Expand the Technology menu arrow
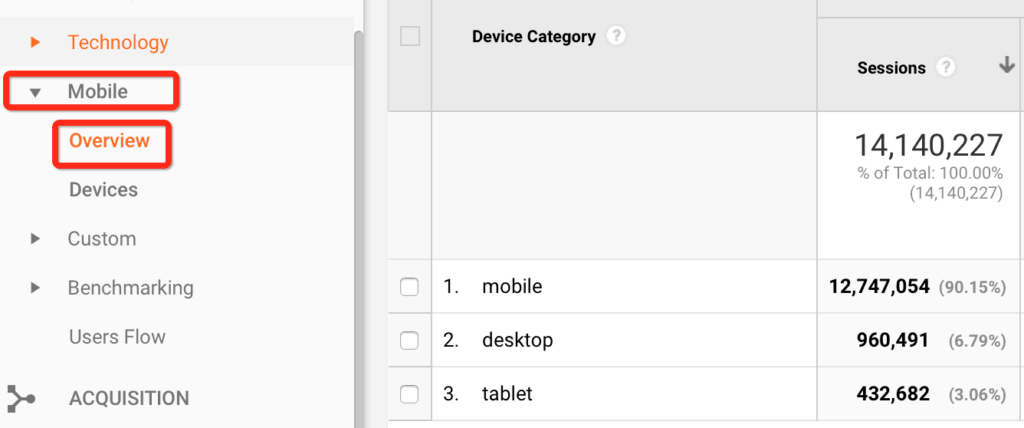 35,43
